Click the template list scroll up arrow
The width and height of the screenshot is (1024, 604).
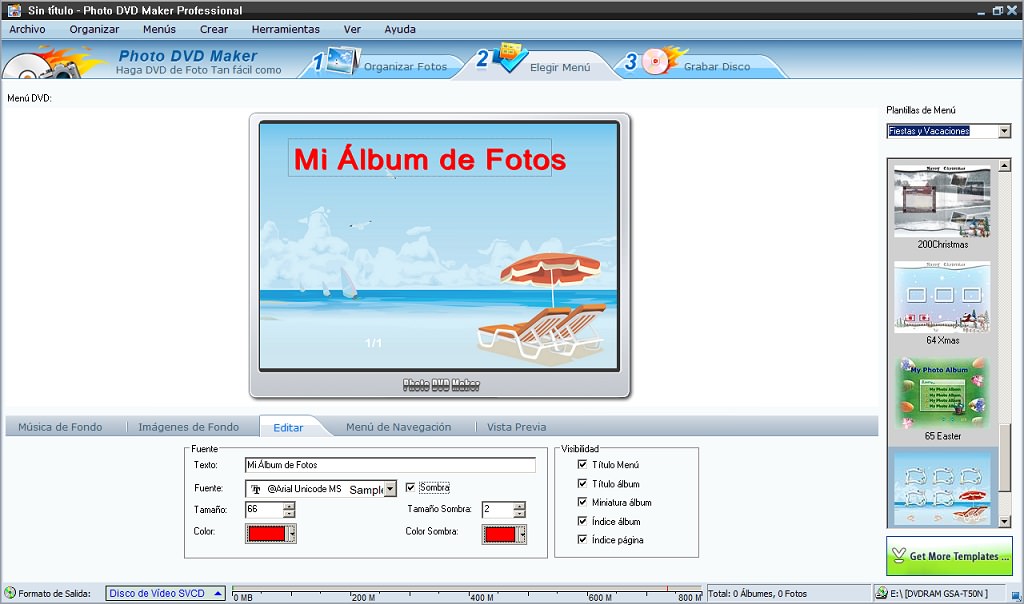[1004, 165]
